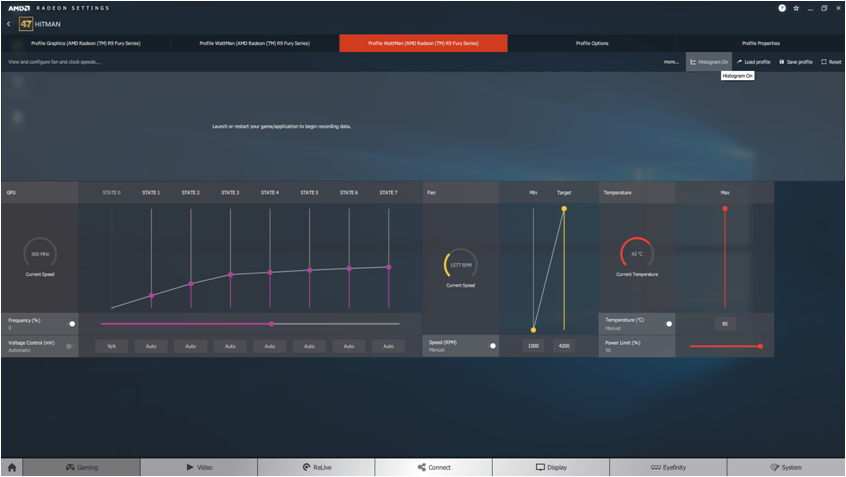Click the STATE 4 frequency point

(x=270, y=272)
